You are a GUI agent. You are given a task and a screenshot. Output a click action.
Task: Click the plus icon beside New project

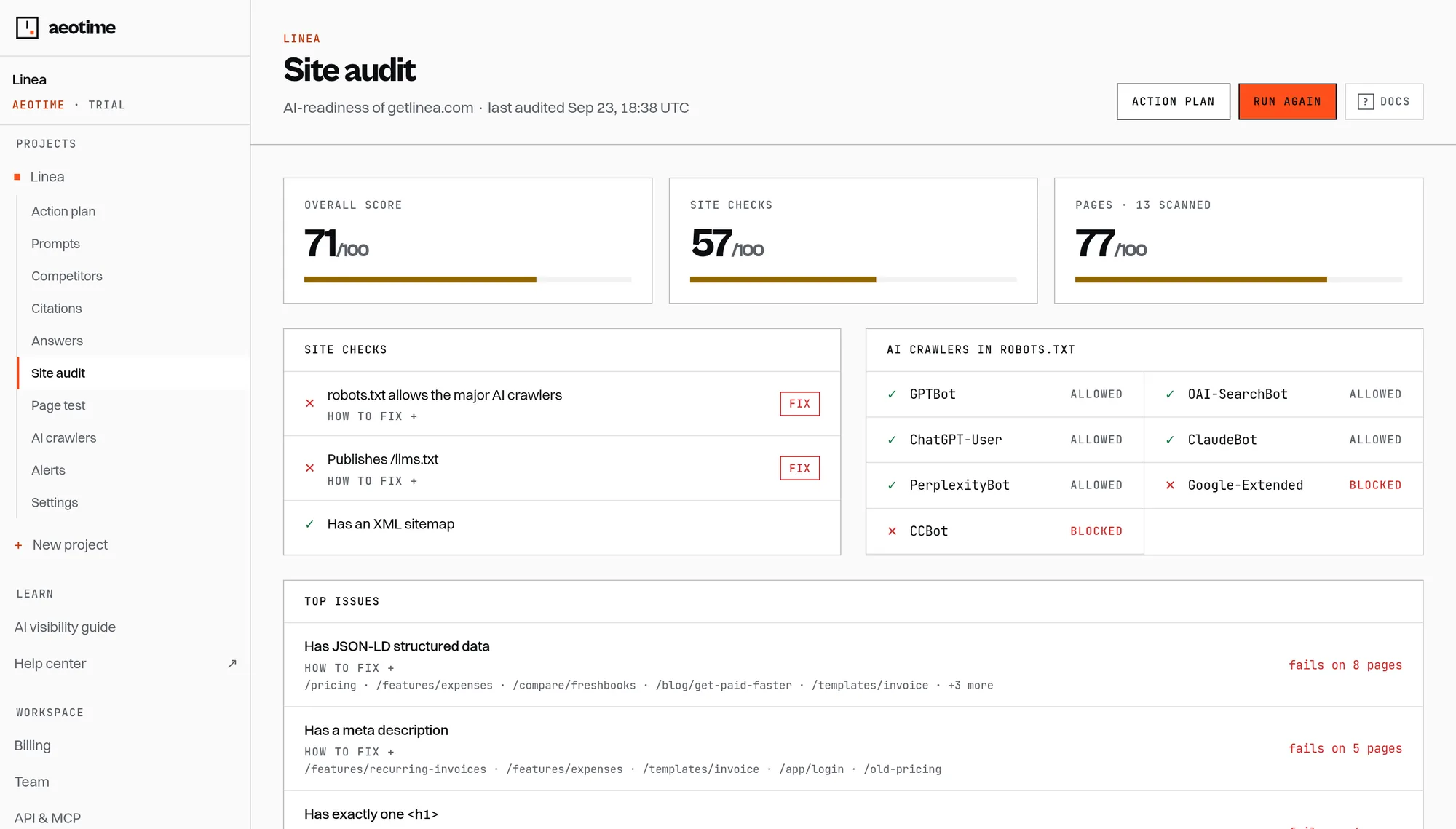(x=18, y=545)
